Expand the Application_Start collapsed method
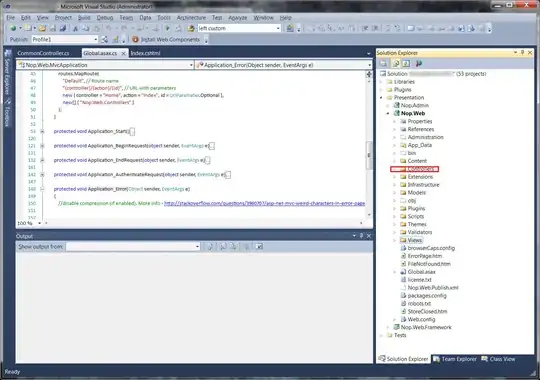This screenshot has width=540, height=380. [42, 131]
